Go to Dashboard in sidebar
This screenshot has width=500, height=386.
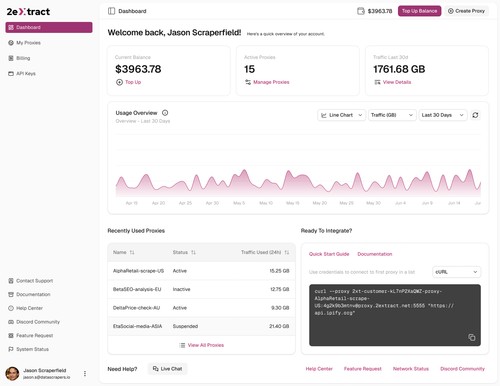pos(49,27)
